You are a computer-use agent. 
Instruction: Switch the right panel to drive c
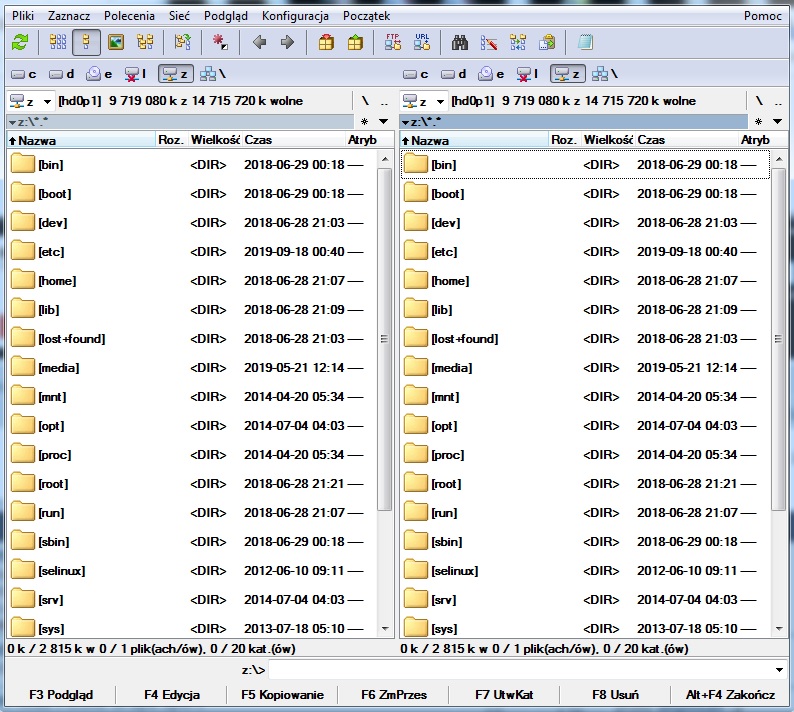[x=416, y=74]
